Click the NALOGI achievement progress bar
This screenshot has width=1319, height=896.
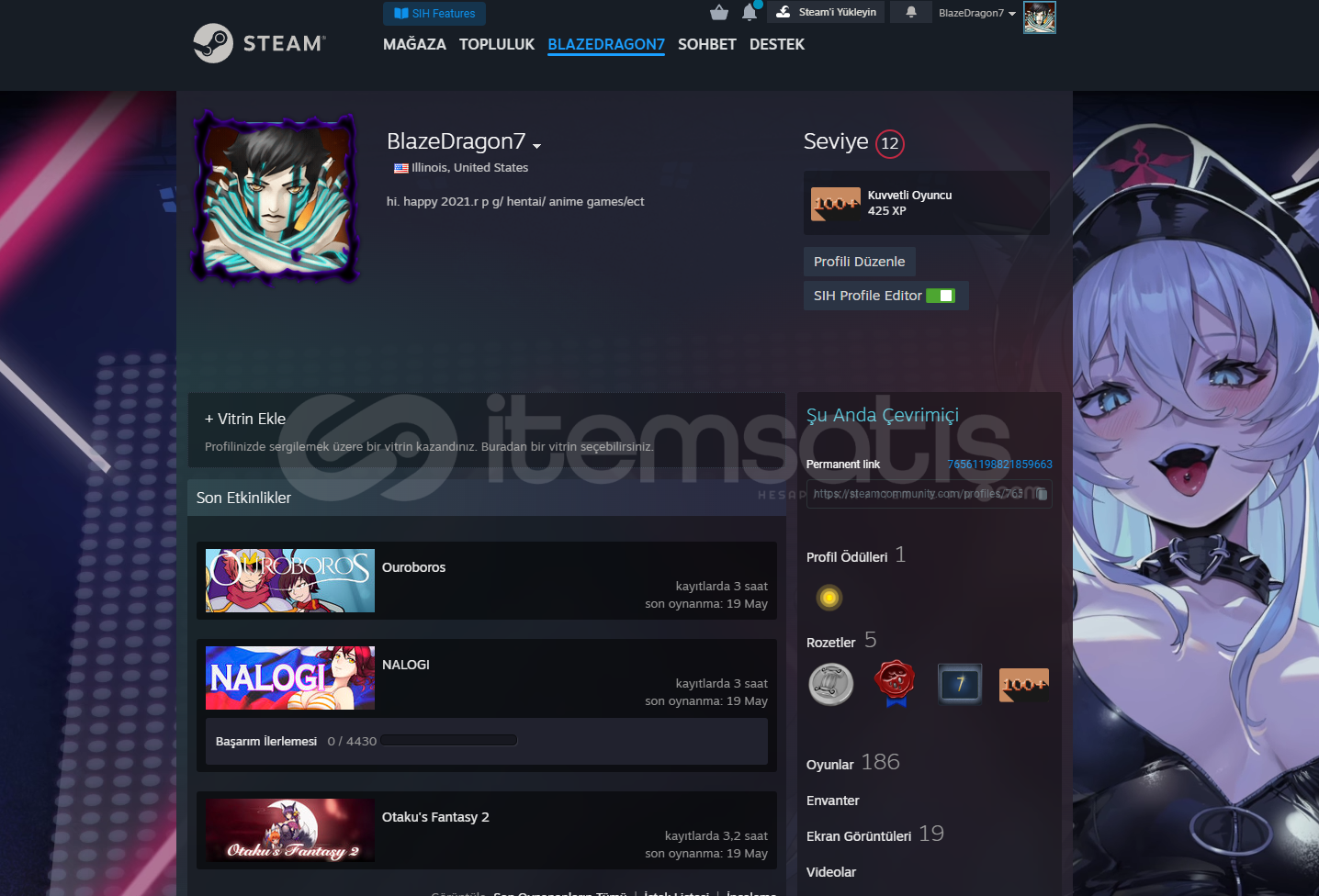coord(449,741)
